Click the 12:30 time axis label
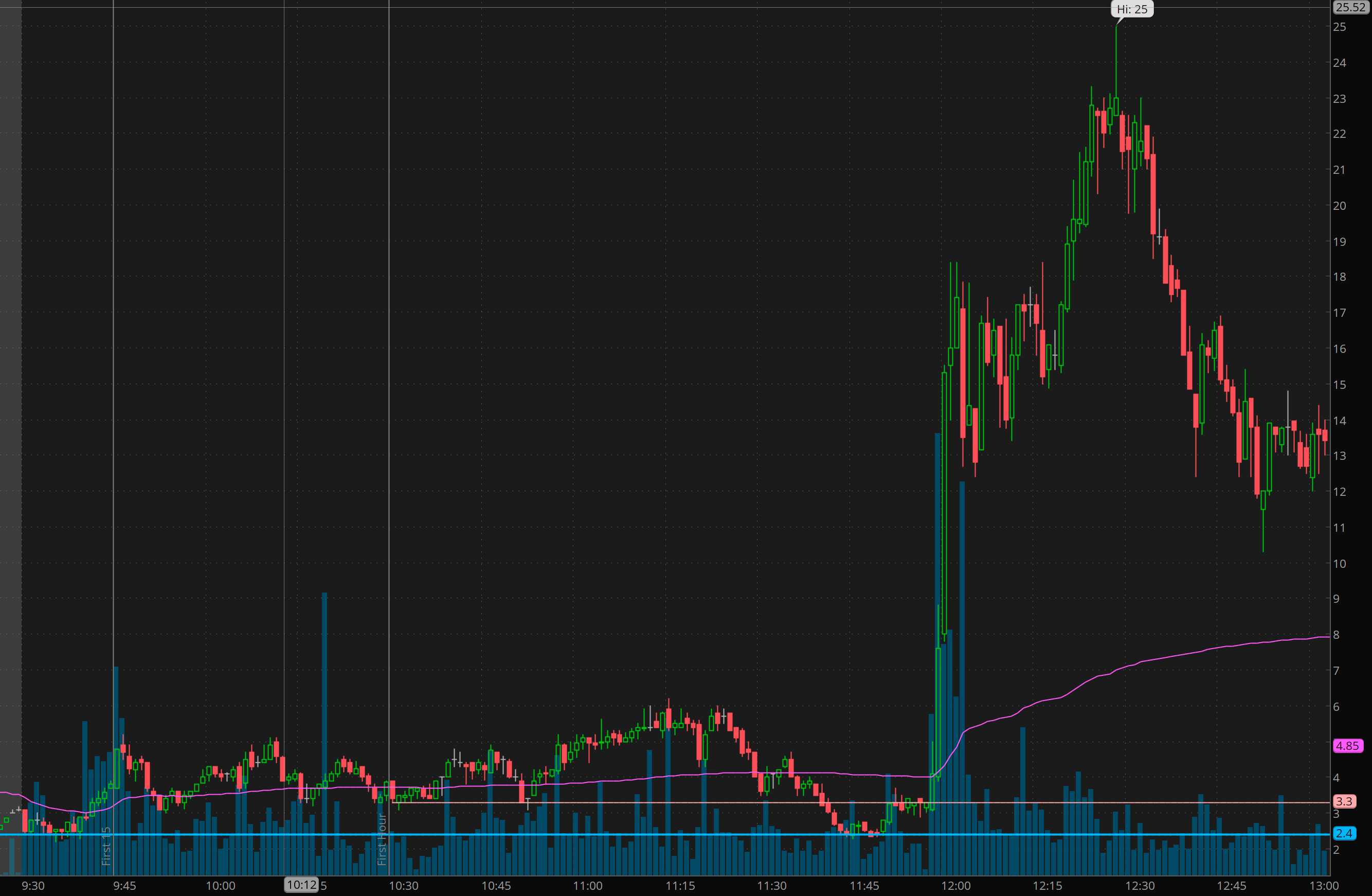This screenshot has width=1372, height=896. point(1140,886)
